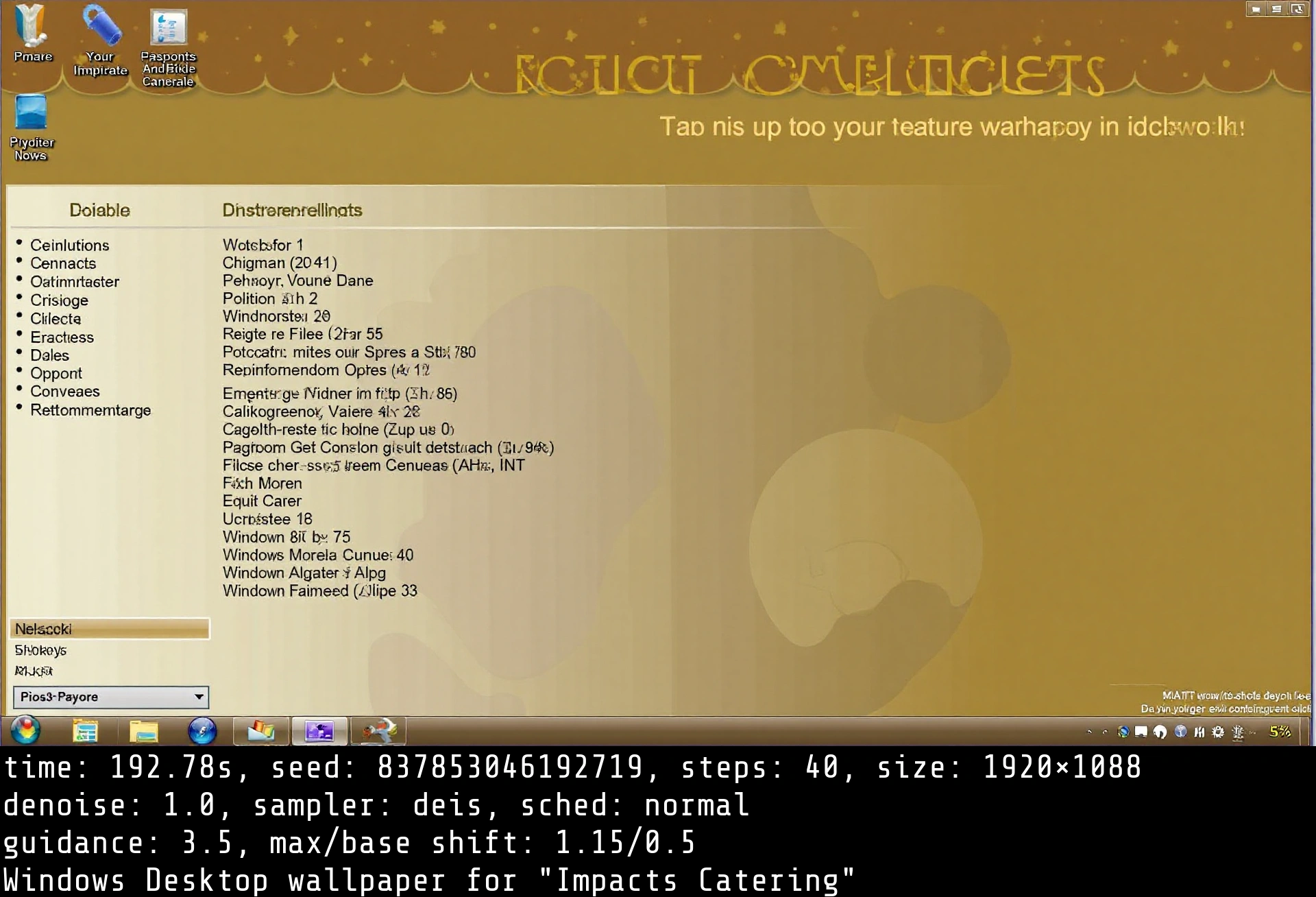This screenshot has height=897, width=1316.
Task: Open the Internet Explorer taskbar icon
Action: (x=202, y=730)
